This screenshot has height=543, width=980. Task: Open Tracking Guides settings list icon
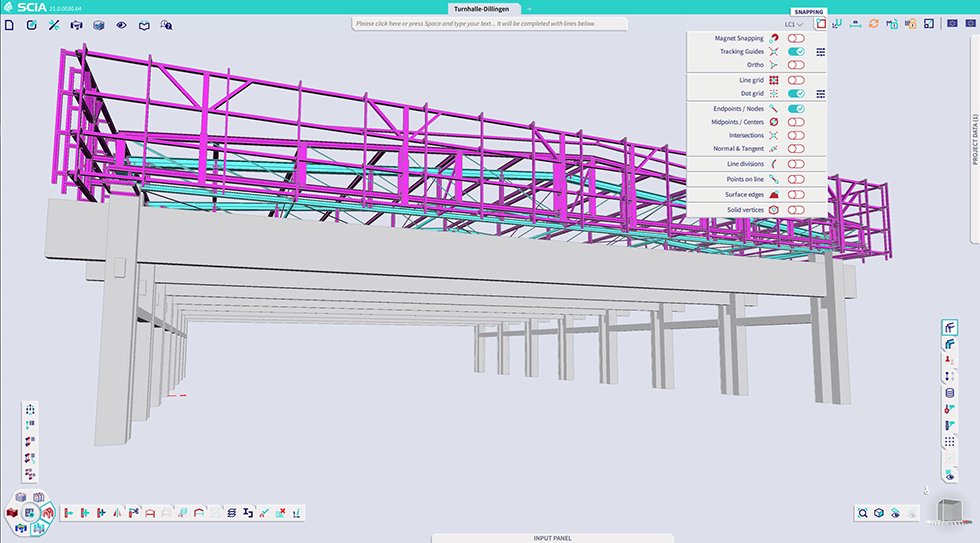820,52
